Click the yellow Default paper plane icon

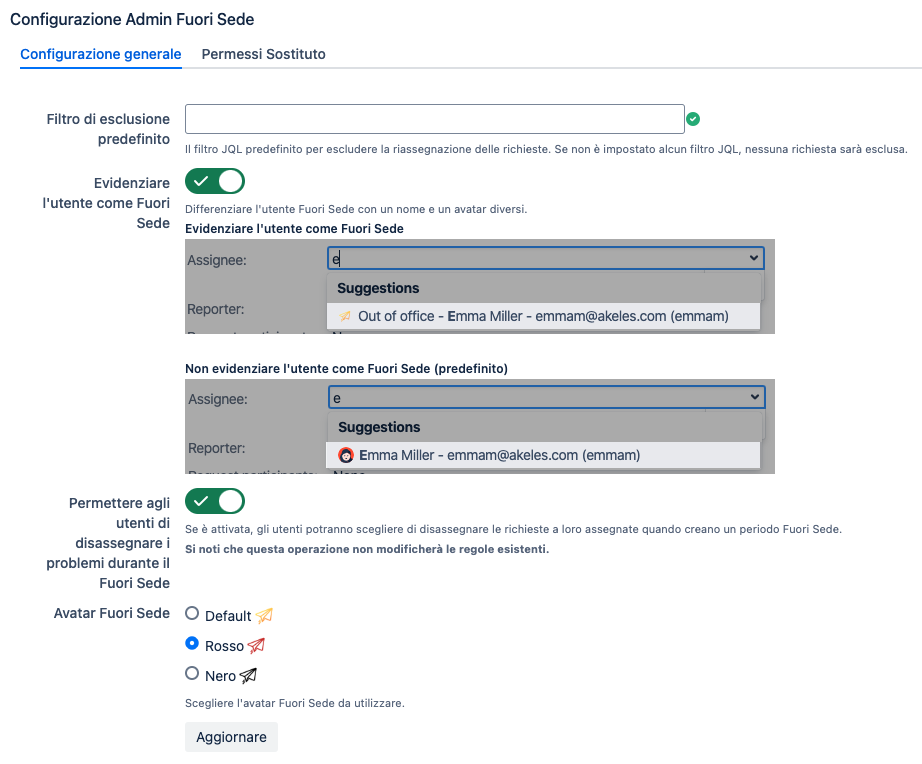[264, 616]
